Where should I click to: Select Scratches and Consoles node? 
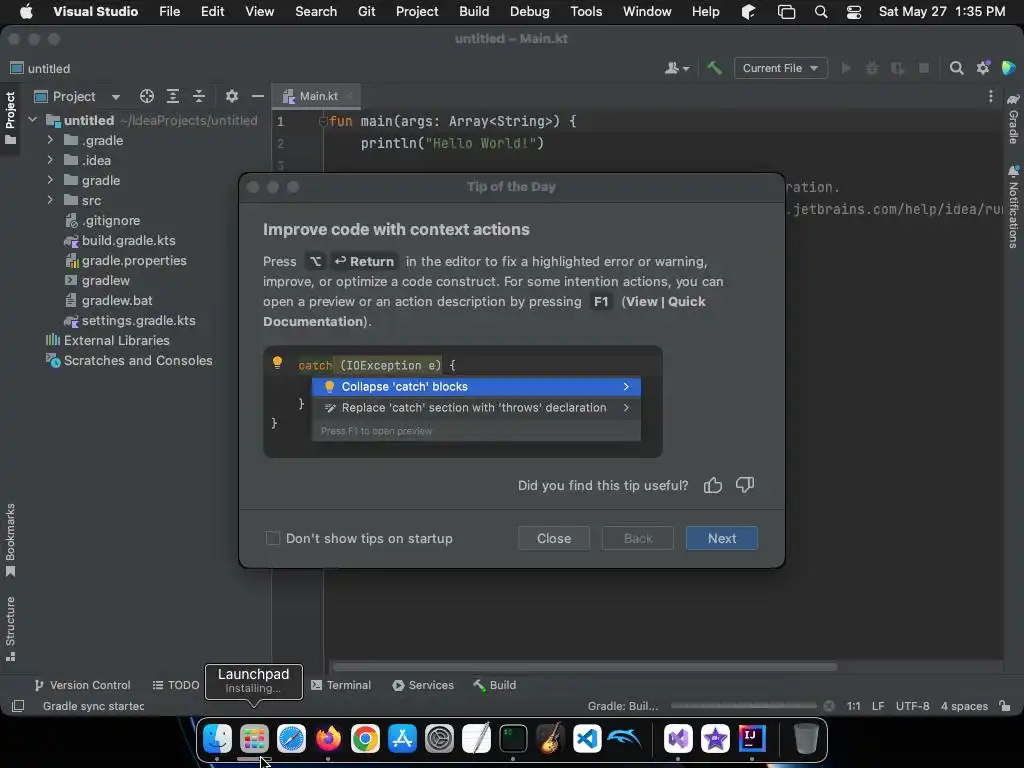(129, 360)
